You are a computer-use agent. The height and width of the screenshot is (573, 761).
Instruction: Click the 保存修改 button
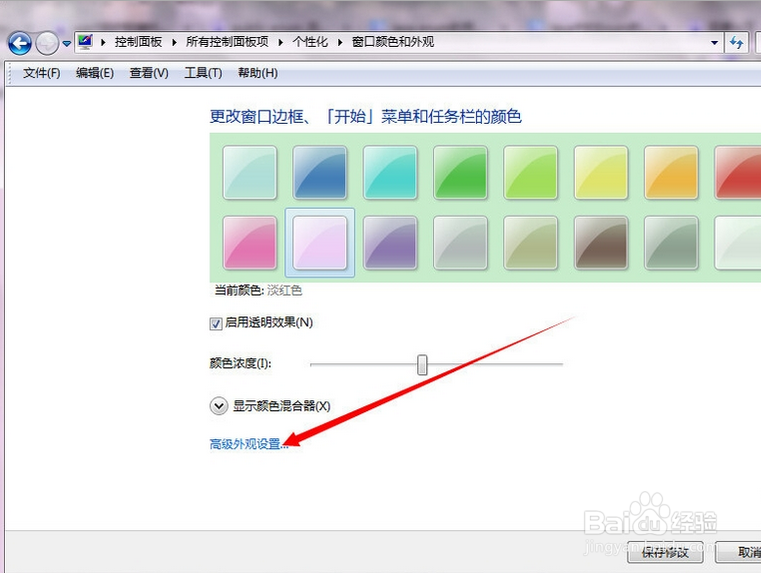click(665, 553)
